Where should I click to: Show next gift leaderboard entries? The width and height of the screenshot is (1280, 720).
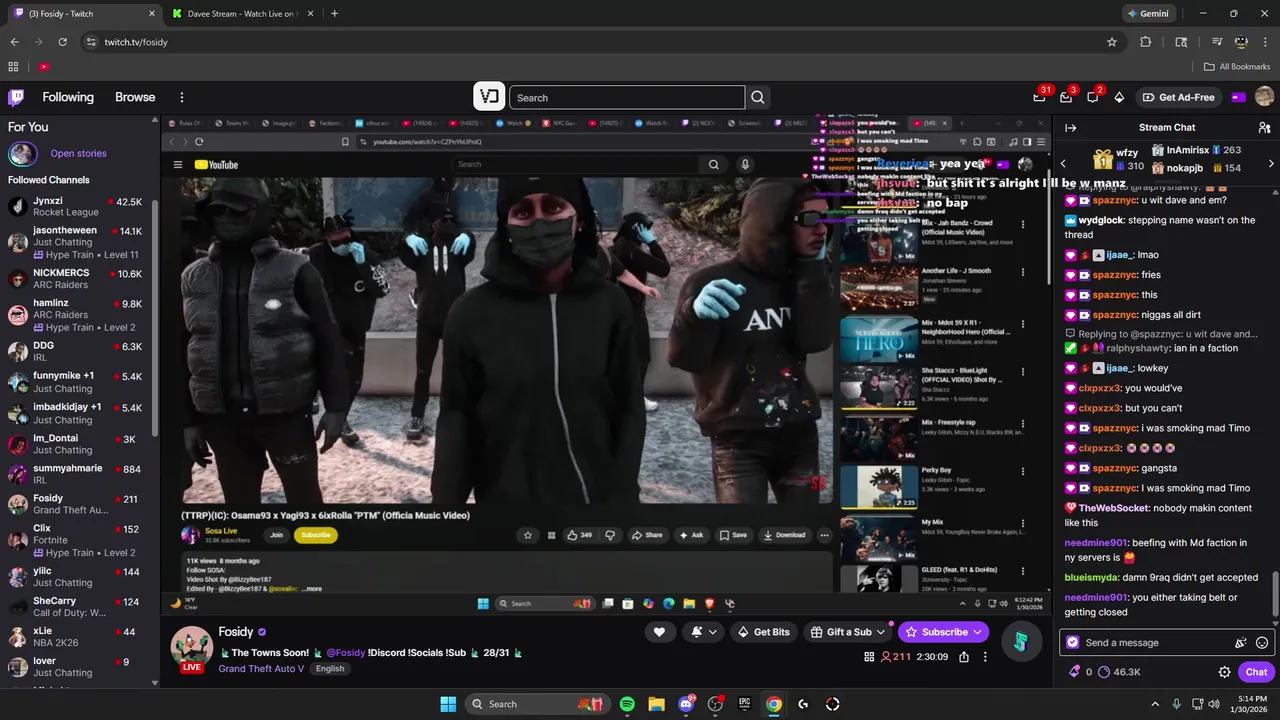tap(1271, 163)
